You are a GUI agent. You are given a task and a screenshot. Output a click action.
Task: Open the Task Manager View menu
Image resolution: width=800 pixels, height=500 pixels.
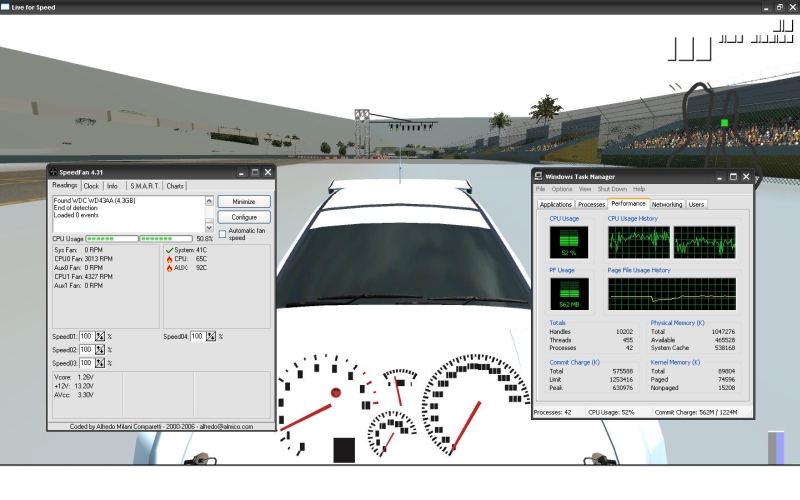pyautogui.click(x=585, y=189)
